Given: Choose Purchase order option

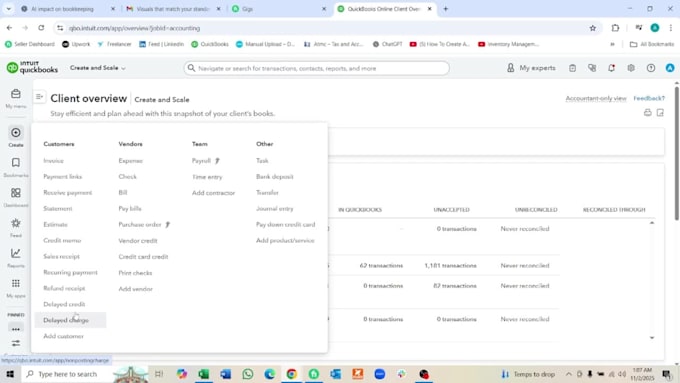Looking at the screenshot, I should pyautogui.click(x=140, y=225).
